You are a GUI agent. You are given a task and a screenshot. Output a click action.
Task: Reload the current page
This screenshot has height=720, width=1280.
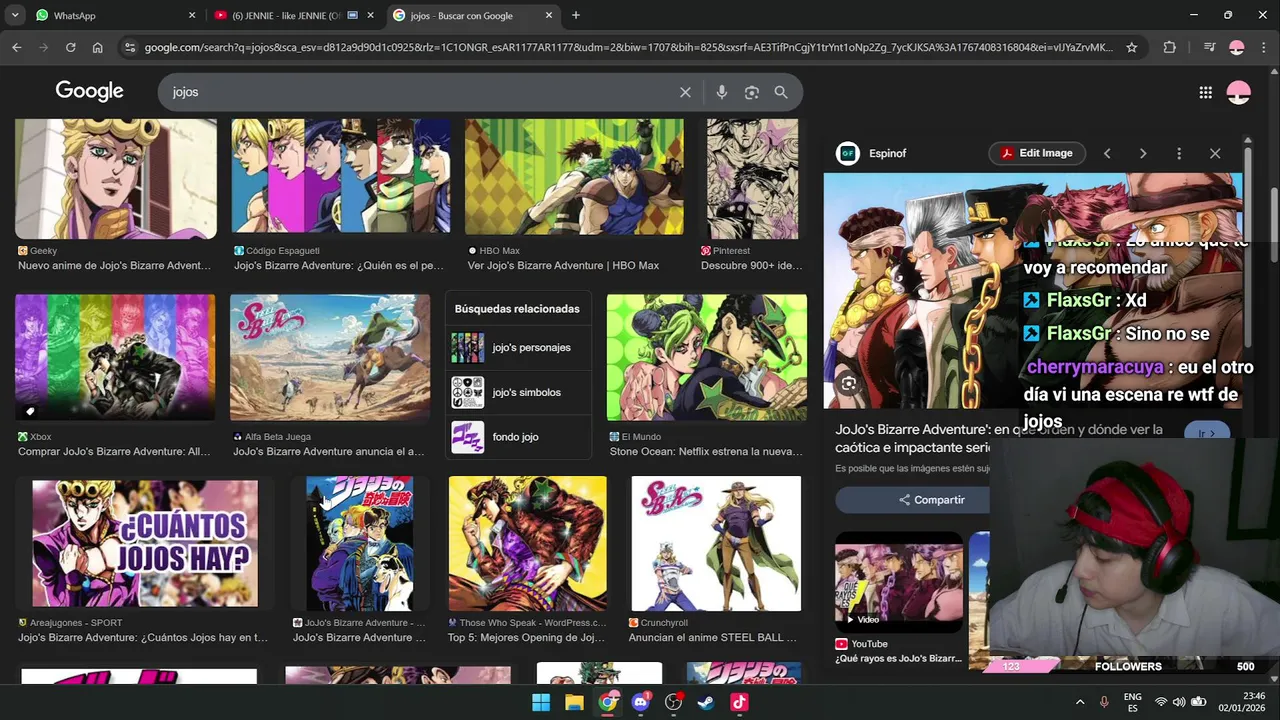70,47
